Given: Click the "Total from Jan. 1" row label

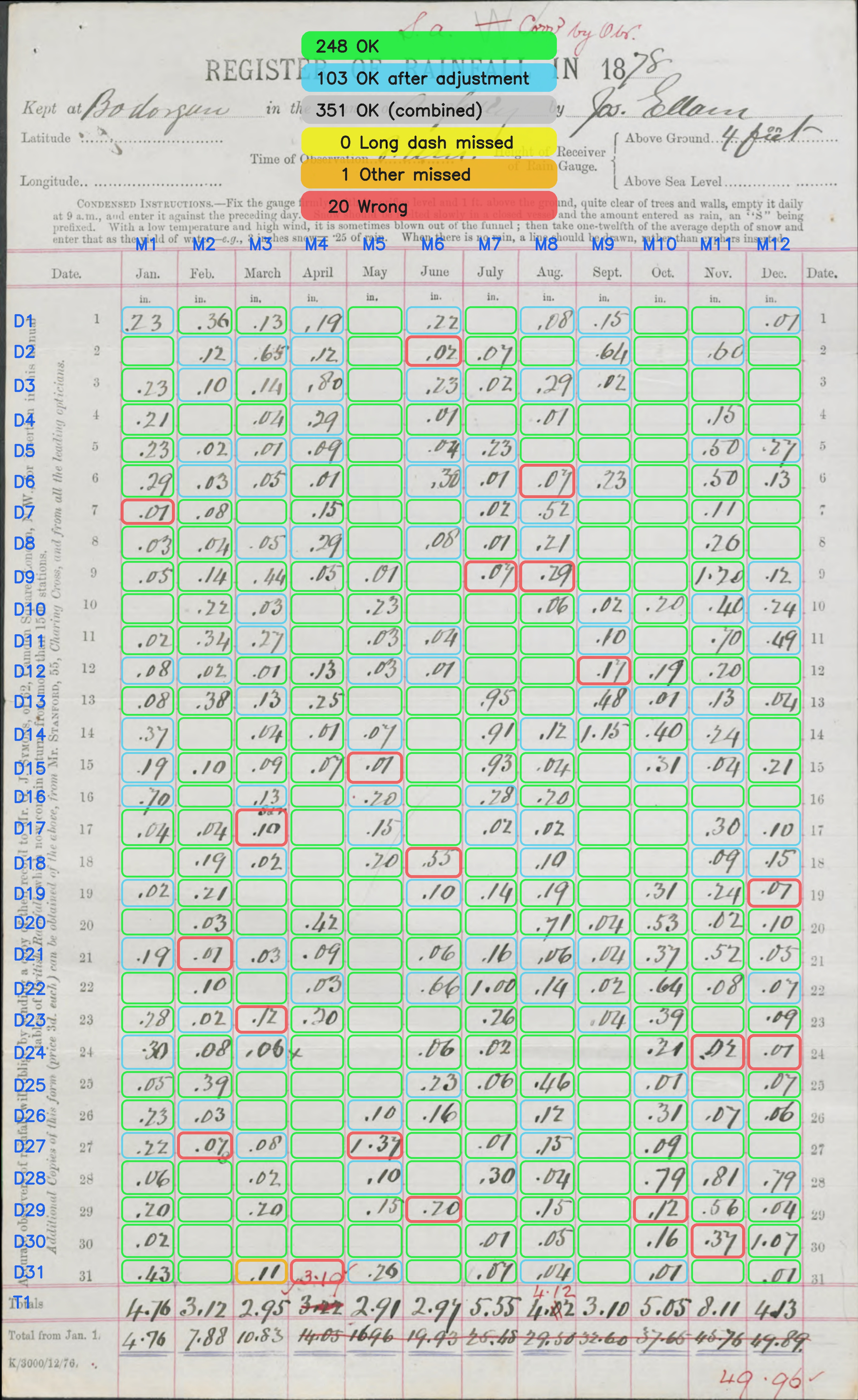Looking at the screenshot, I should coord(54,1335).
